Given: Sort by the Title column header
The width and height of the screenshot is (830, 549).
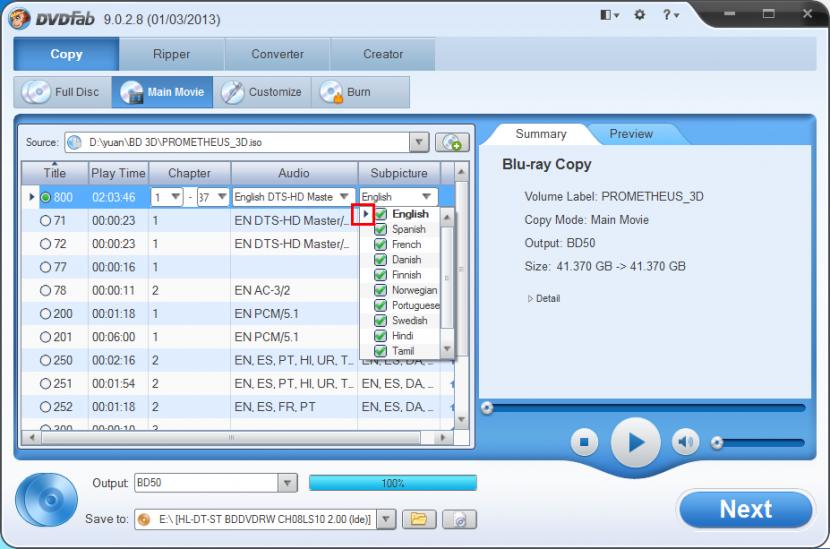Looking at the screenshot, I should pos(55,173).
